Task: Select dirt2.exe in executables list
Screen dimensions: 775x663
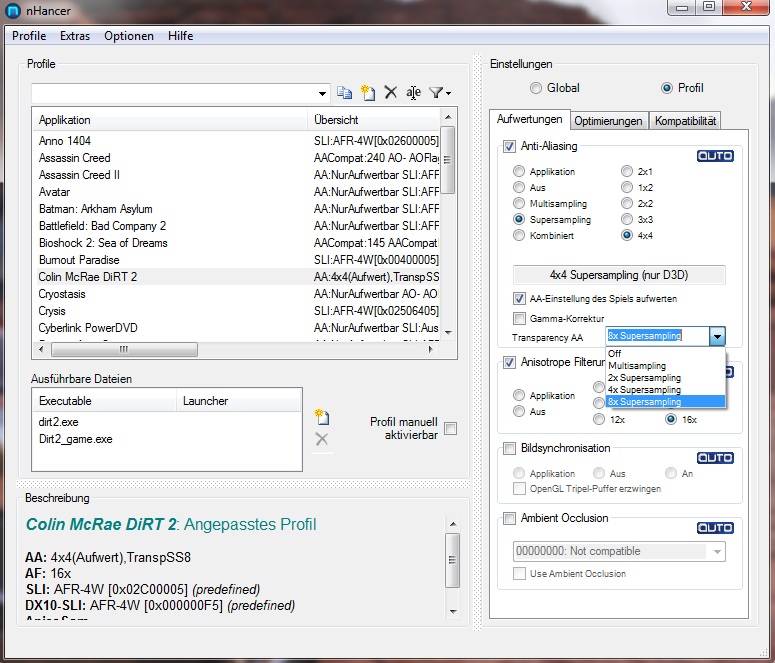Action: (x=58, y=422)
